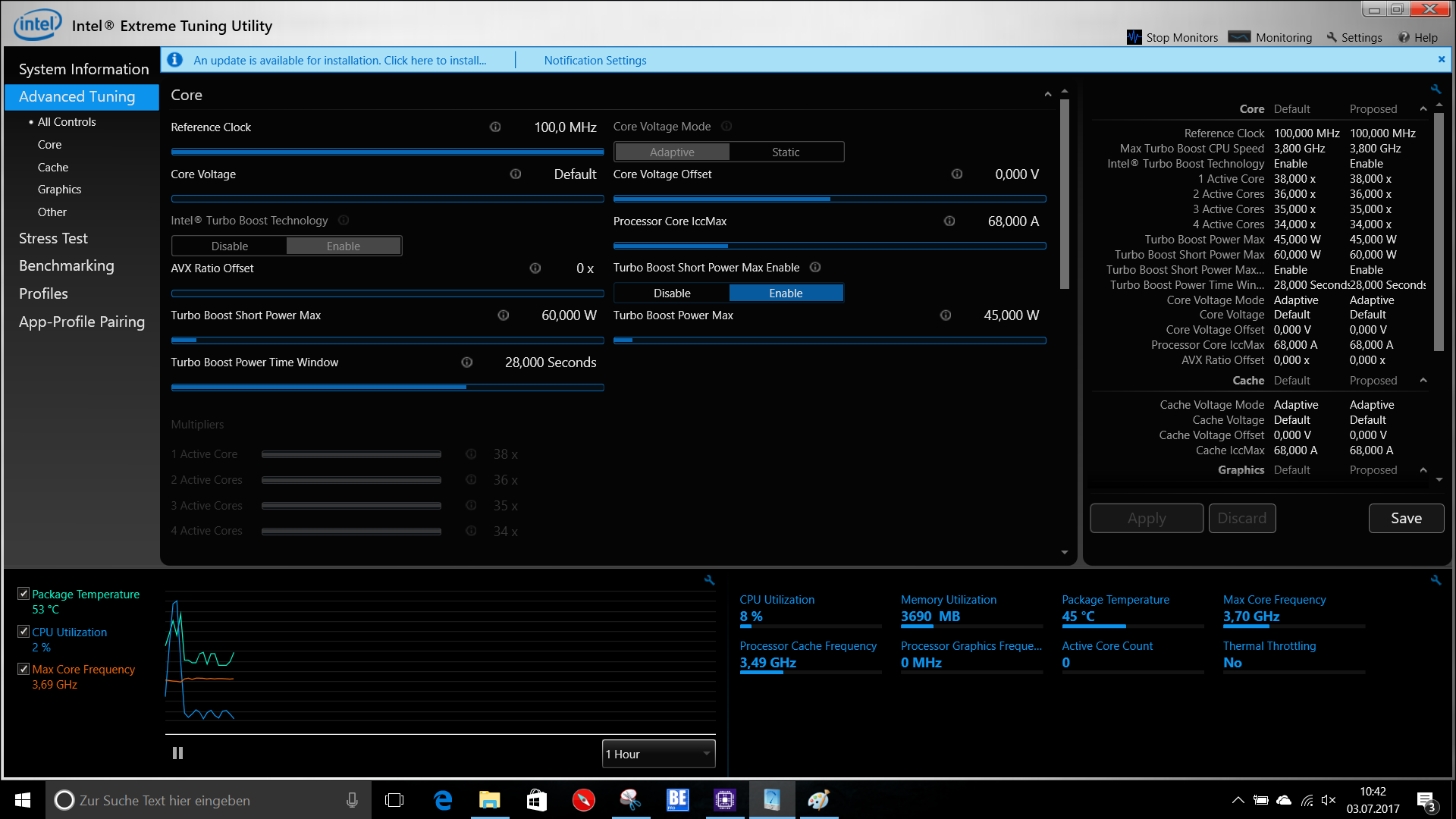1456x819 pixels.
Task: Open the 1 Hour time range dropdown
Action: [658, 754]
